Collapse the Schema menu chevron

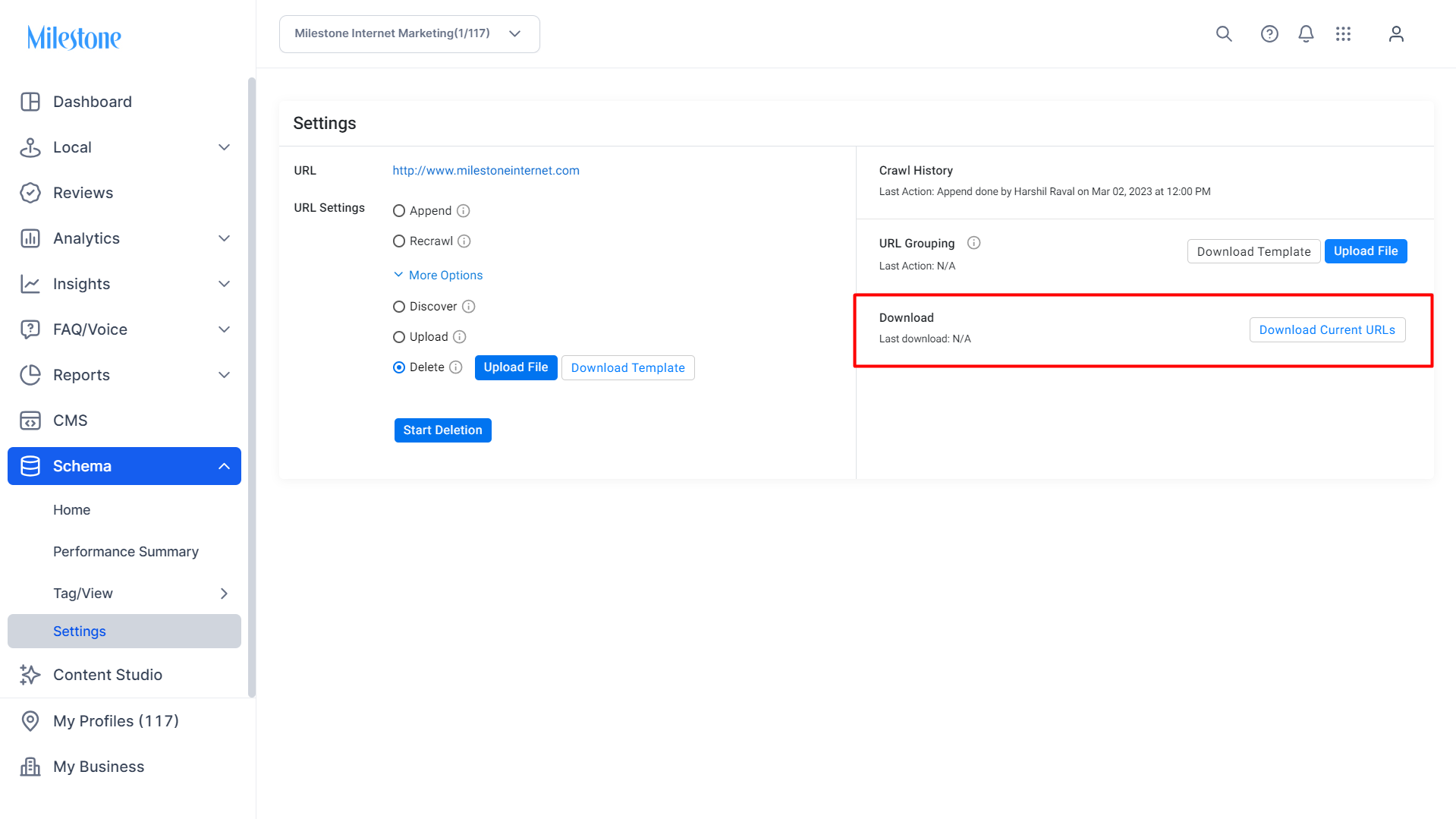[224, 466]
